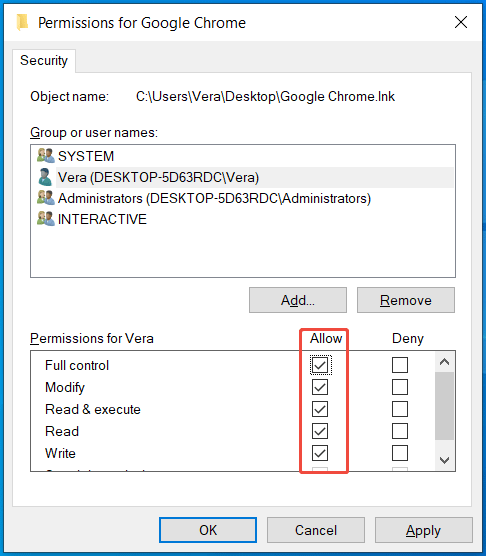Viewport: 486px width, 556px height.
Task: Check Deny box for Full control
Action: point(400,365)
